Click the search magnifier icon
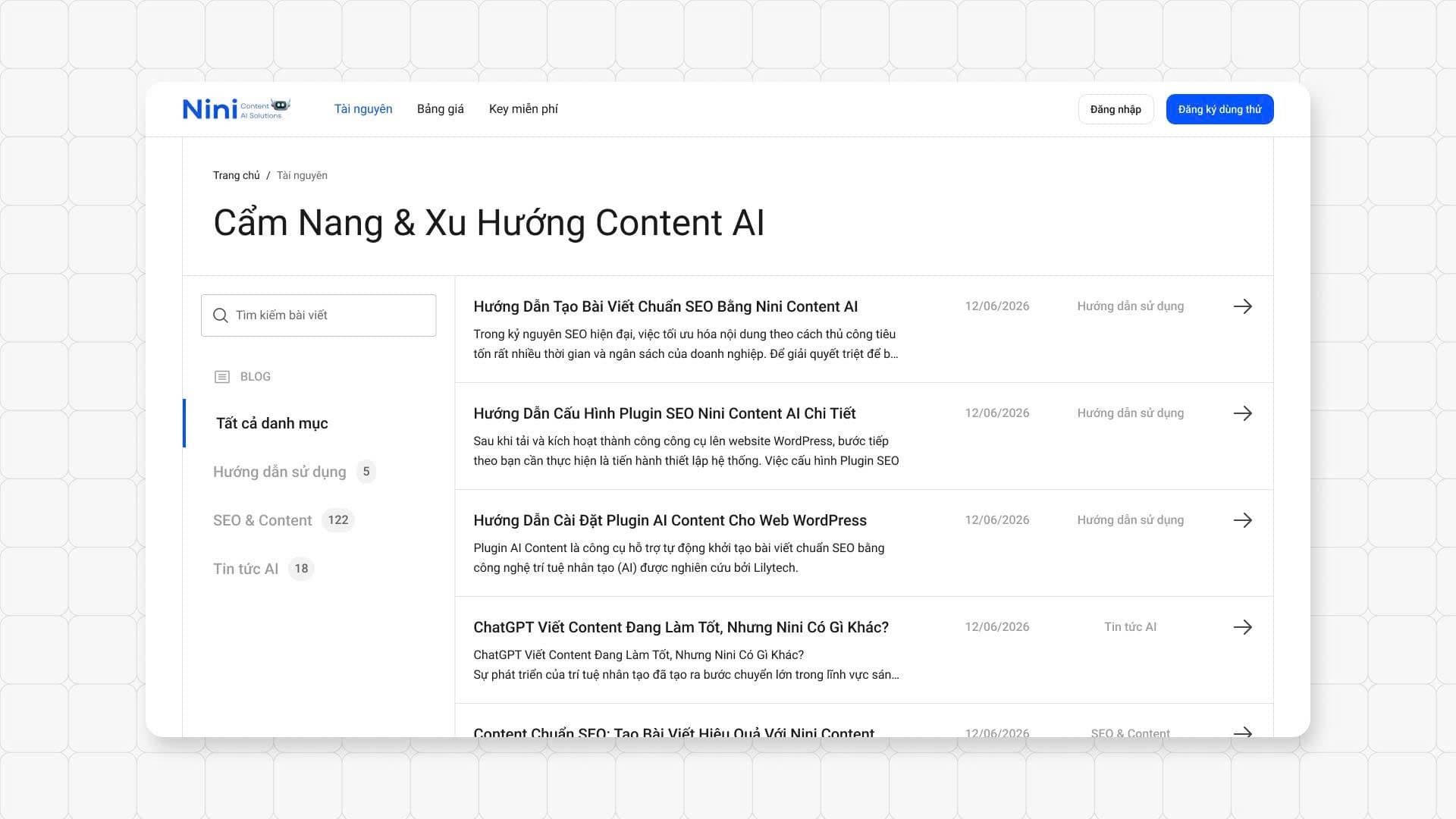The image size is (1456, 819). 221,315
